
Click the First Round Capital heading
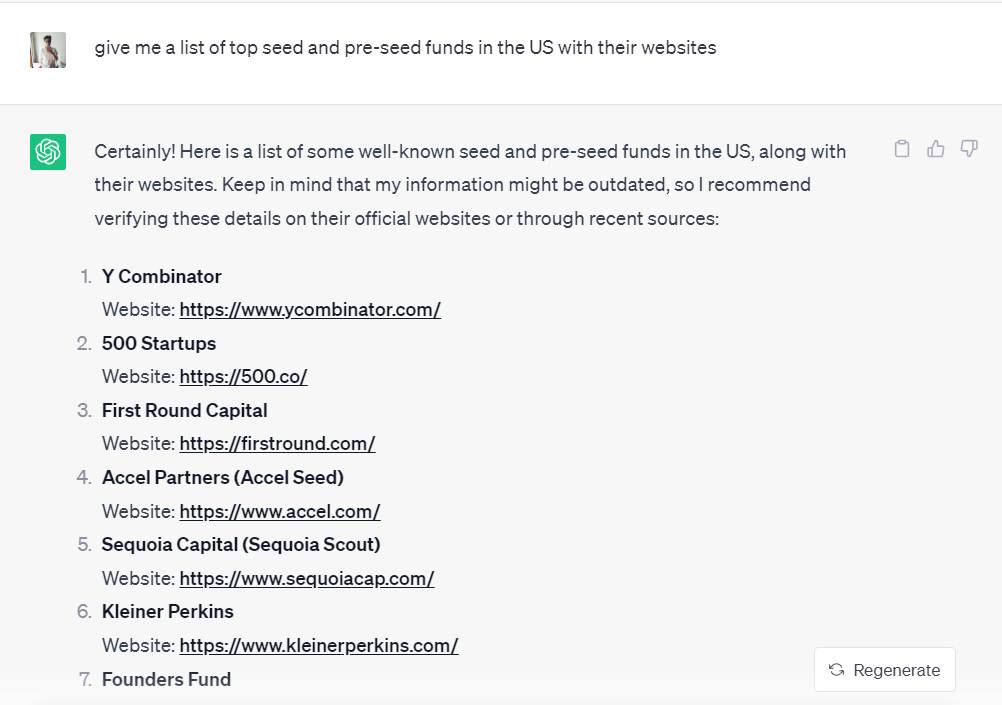click(x=185, y=411)
